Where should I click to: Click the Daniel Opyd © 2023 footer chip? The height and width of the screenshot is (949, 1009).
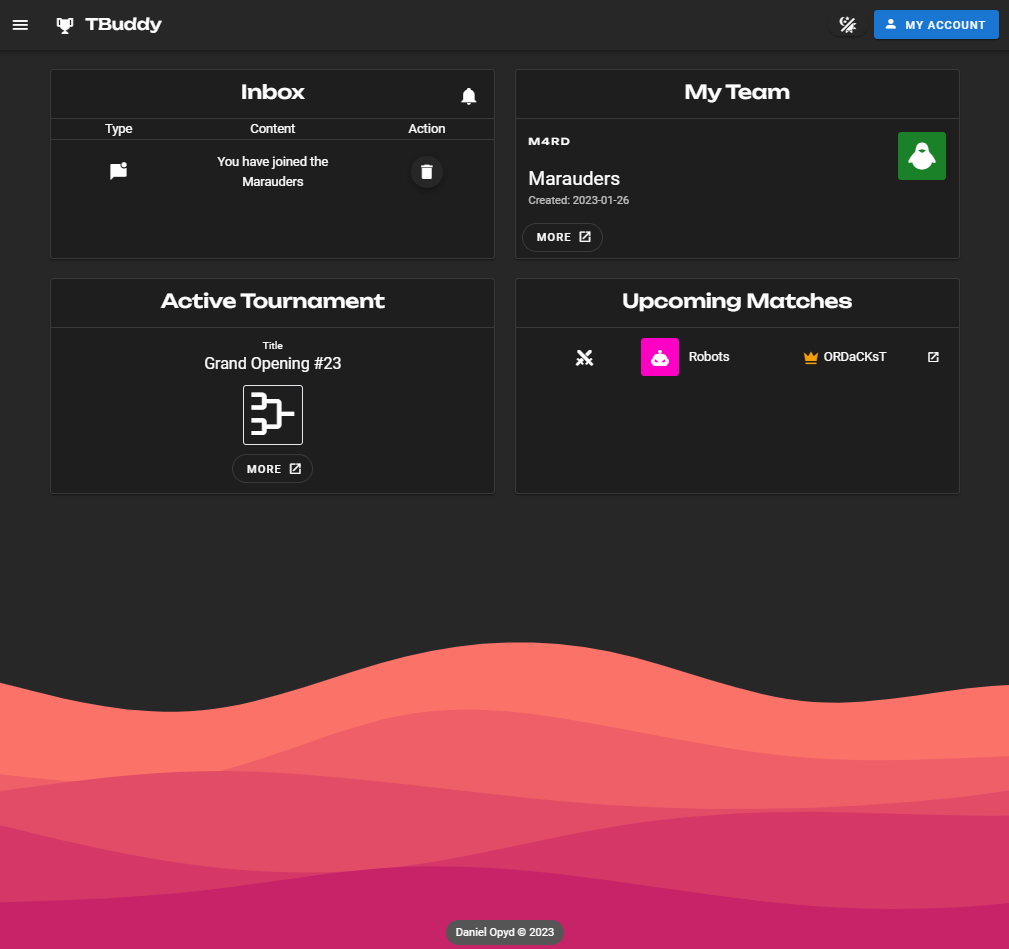504,932
